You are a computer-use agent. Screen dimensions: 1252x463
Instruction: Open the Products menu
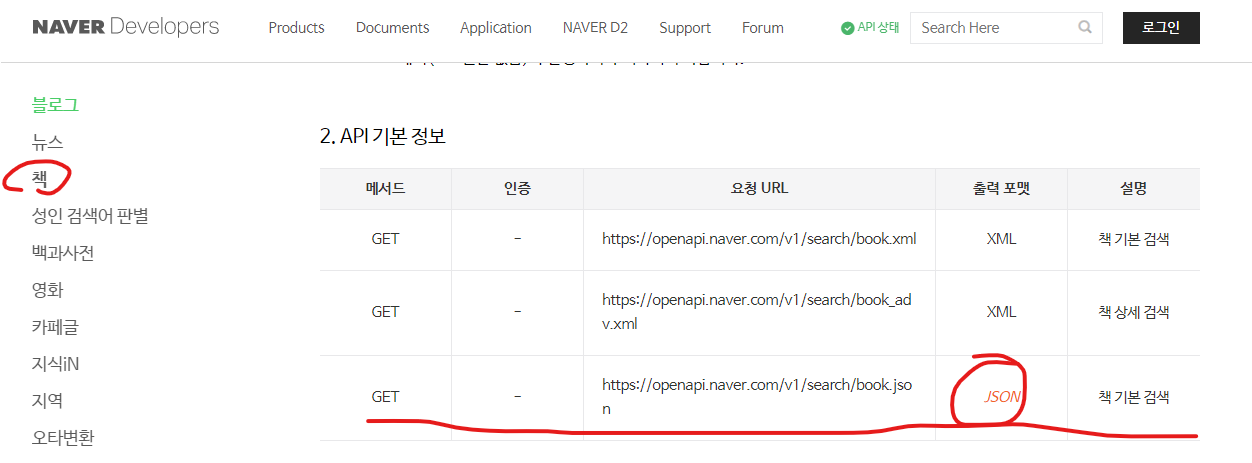(x=296, y=28)
